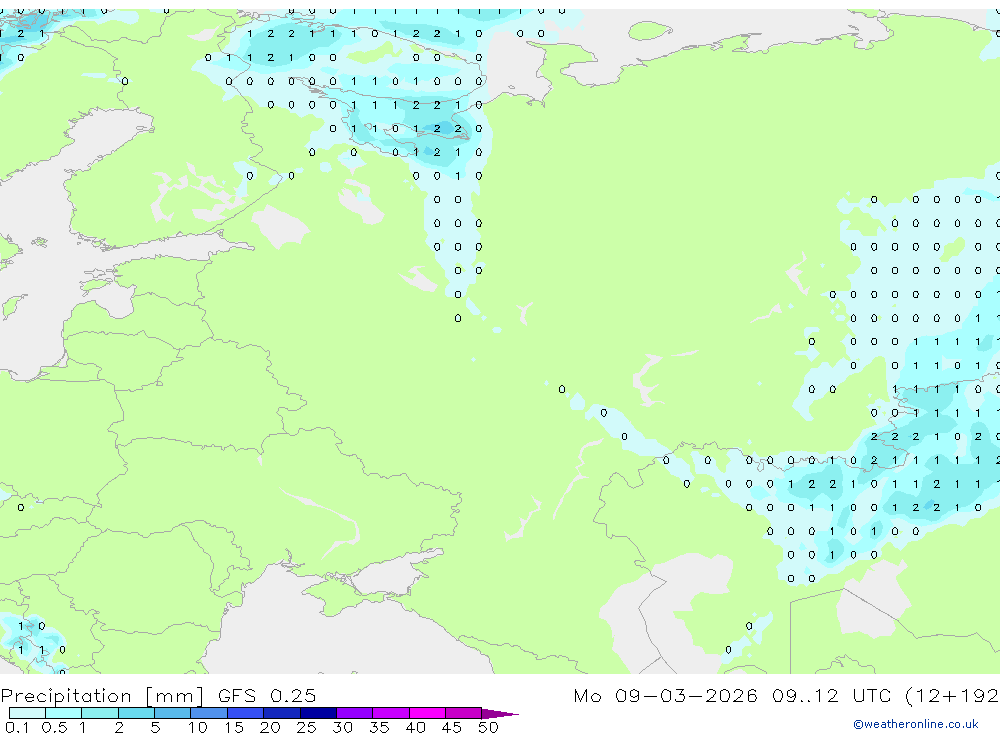Click the '40' legend scale label

pyautogui.click(x=415, y=727)
